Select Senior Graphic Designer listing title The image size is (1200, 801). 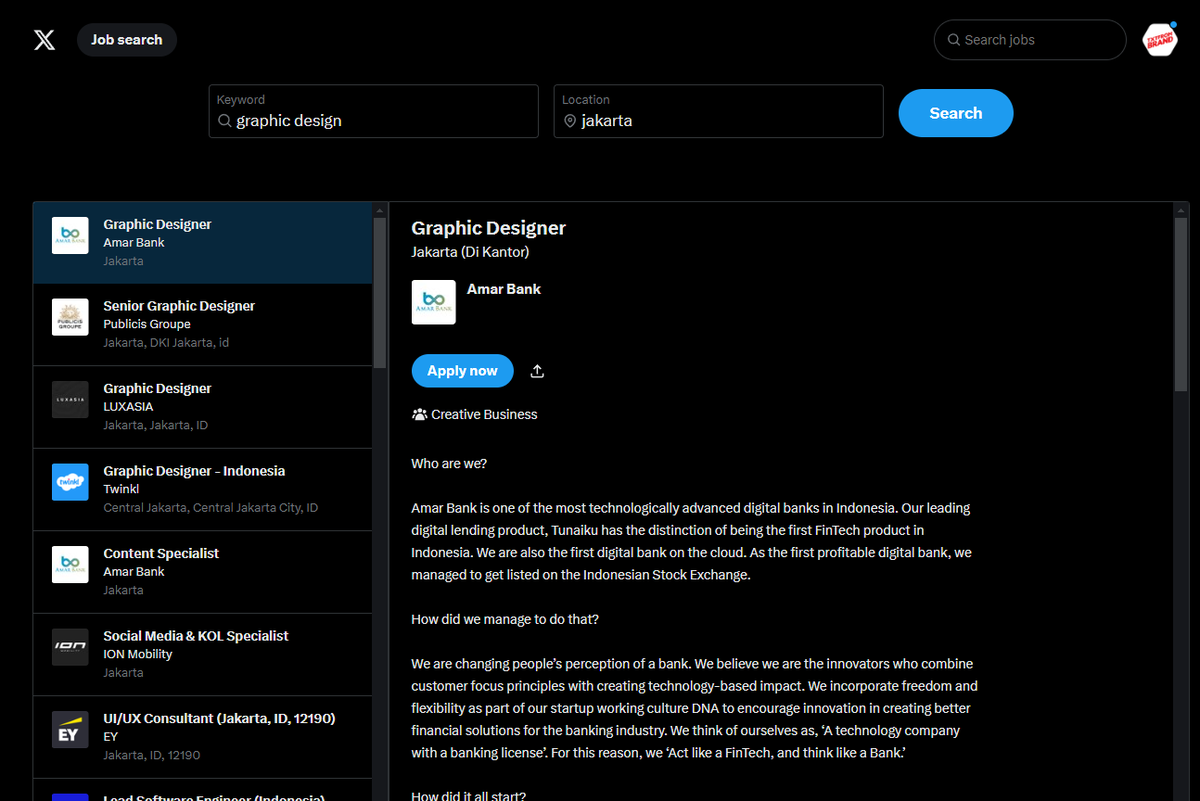pos(179,306)
